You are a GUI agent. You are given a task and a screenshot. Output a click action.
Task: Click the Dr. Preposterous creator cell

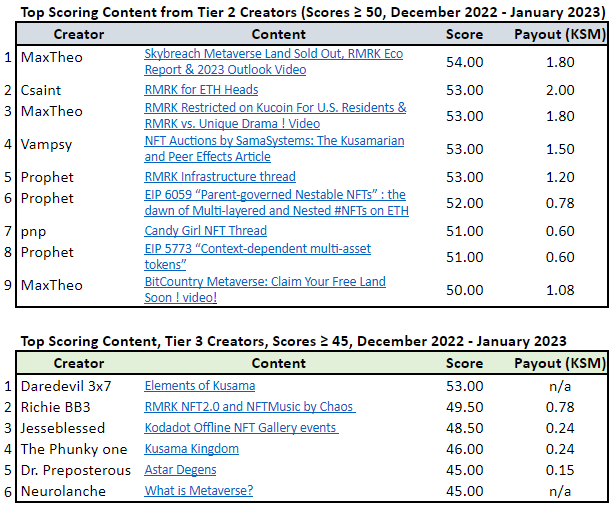76,470
